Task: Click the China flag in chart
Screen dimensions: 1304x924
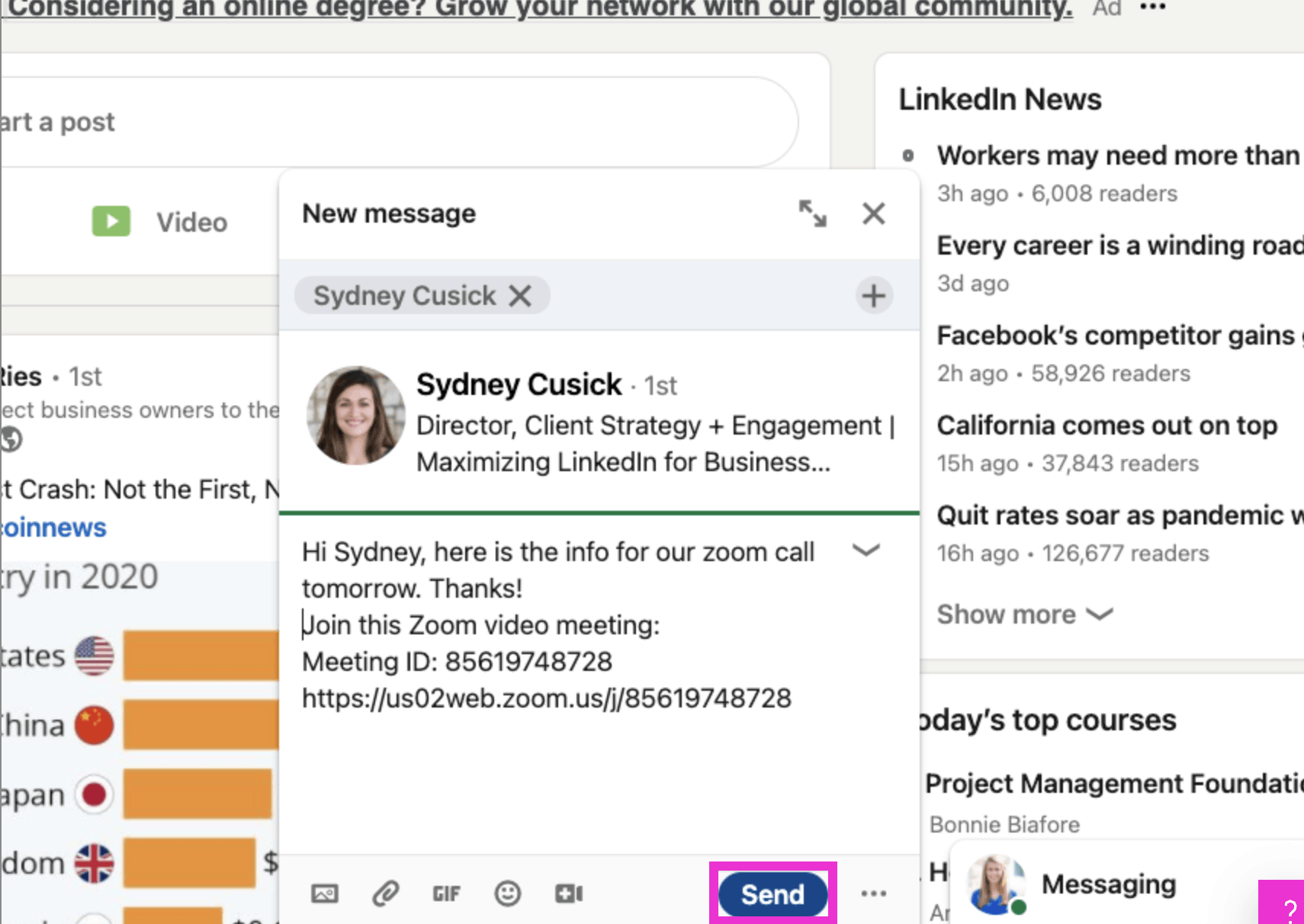Action: [x=95, y=724]
